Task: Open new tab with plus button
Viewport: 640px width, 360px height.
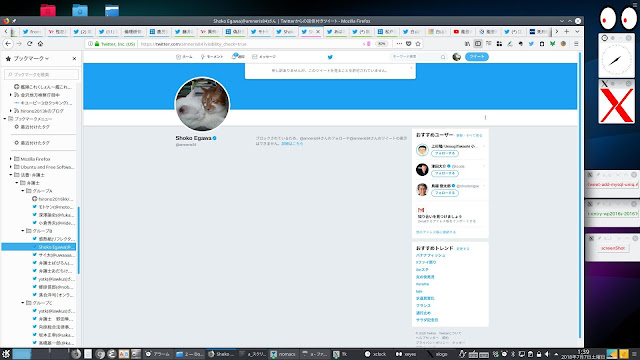Action: [567, 31]
